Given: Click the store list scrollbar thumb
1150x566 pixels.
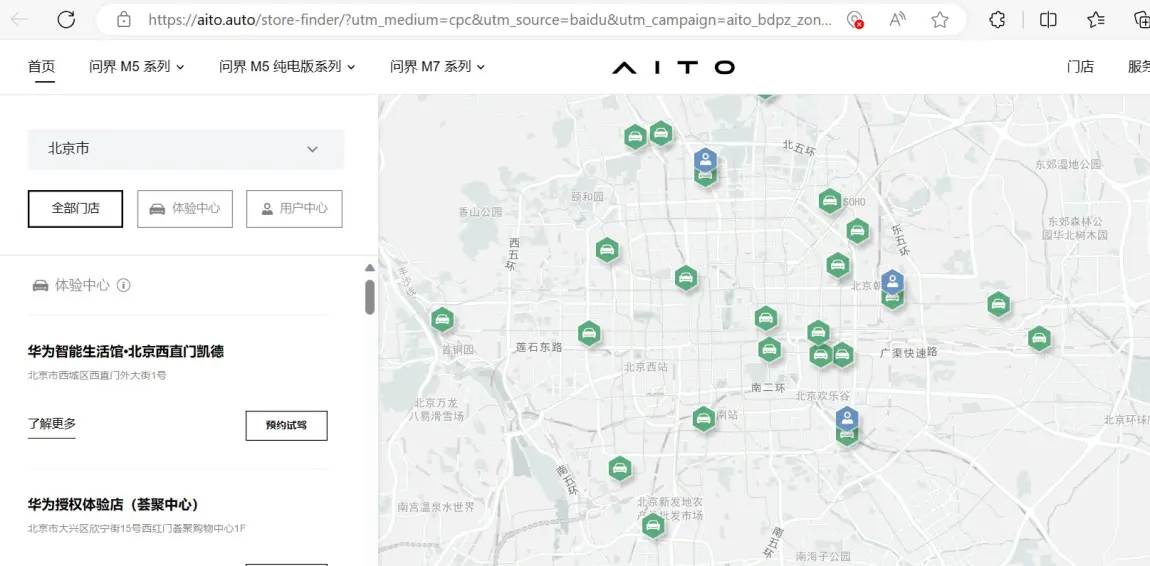Looking at the screenshot, I should 370,297.
